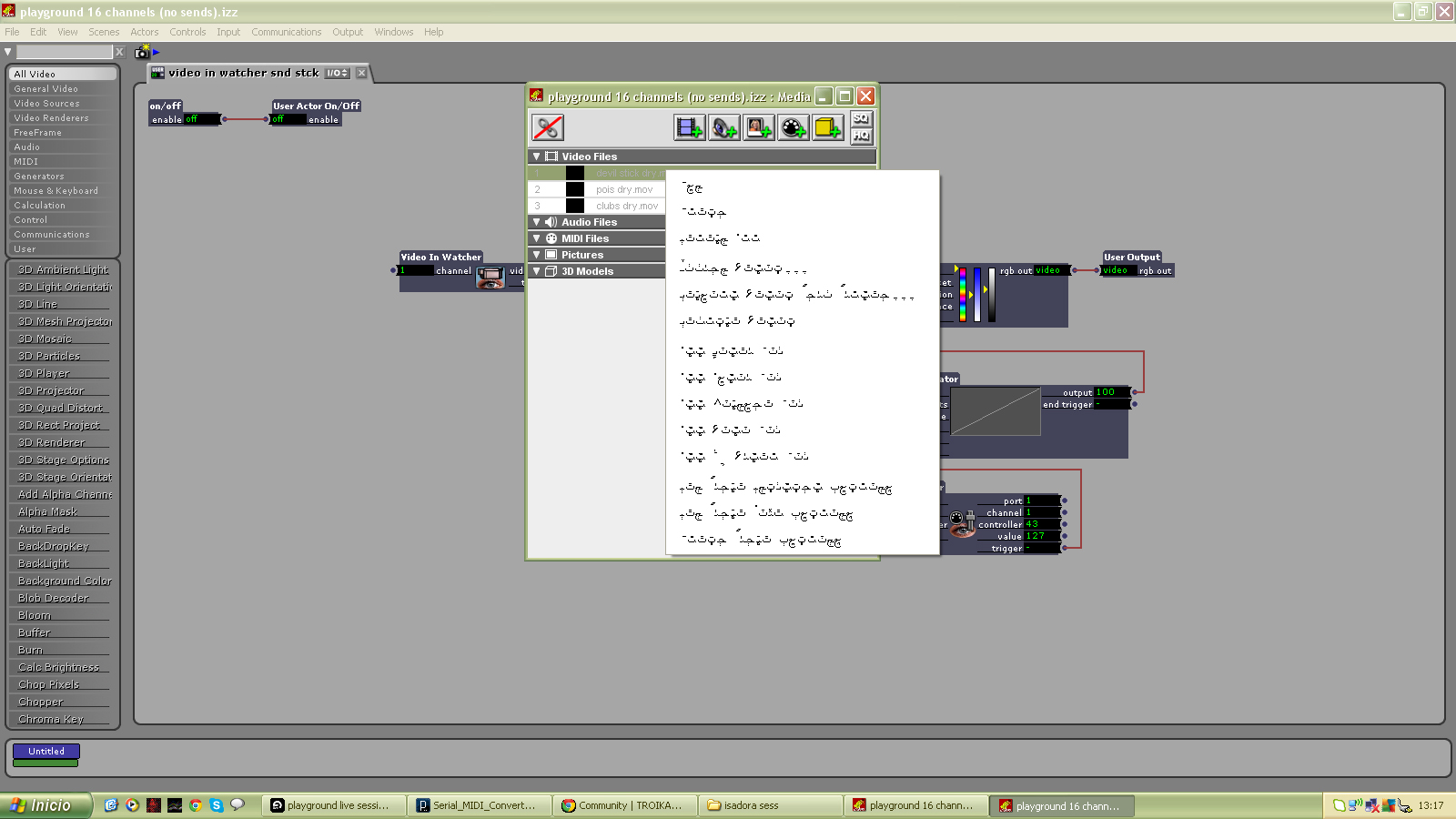Click the Video In Watcher channel value 1
The image size is (1456, 819).
click(416, 270)
